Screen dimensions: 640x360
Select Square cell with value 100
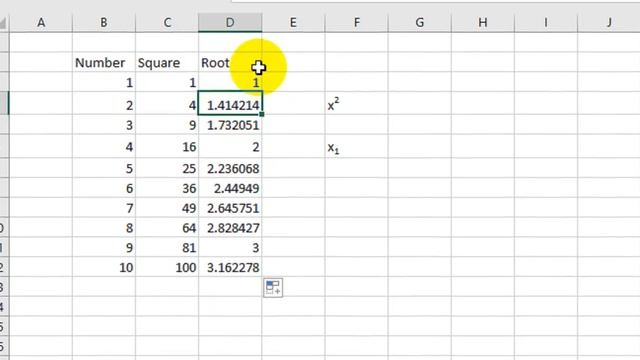click(167, 267)
